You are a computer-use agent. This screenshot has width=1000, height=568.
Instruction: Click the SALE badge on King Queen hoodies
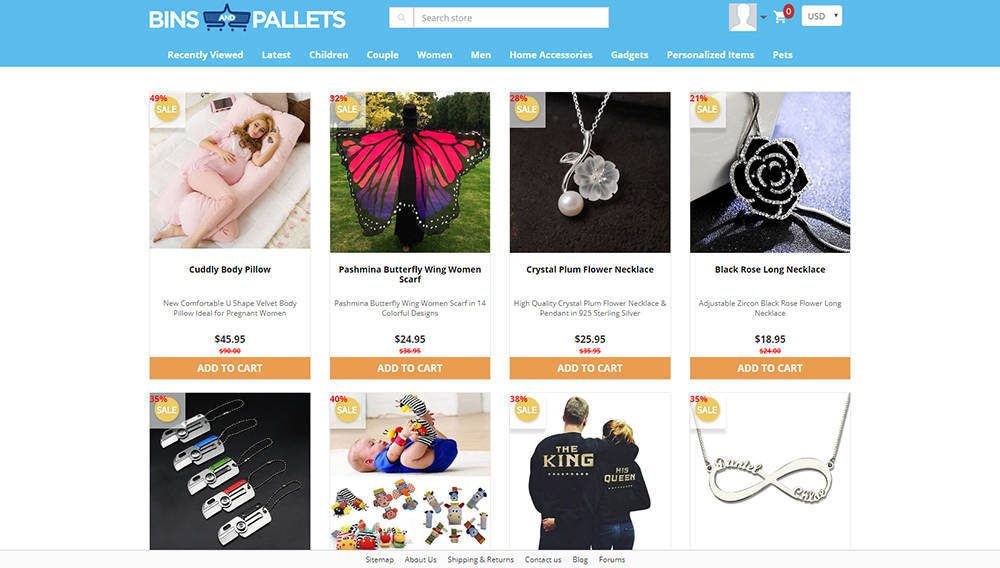(527, 410)
